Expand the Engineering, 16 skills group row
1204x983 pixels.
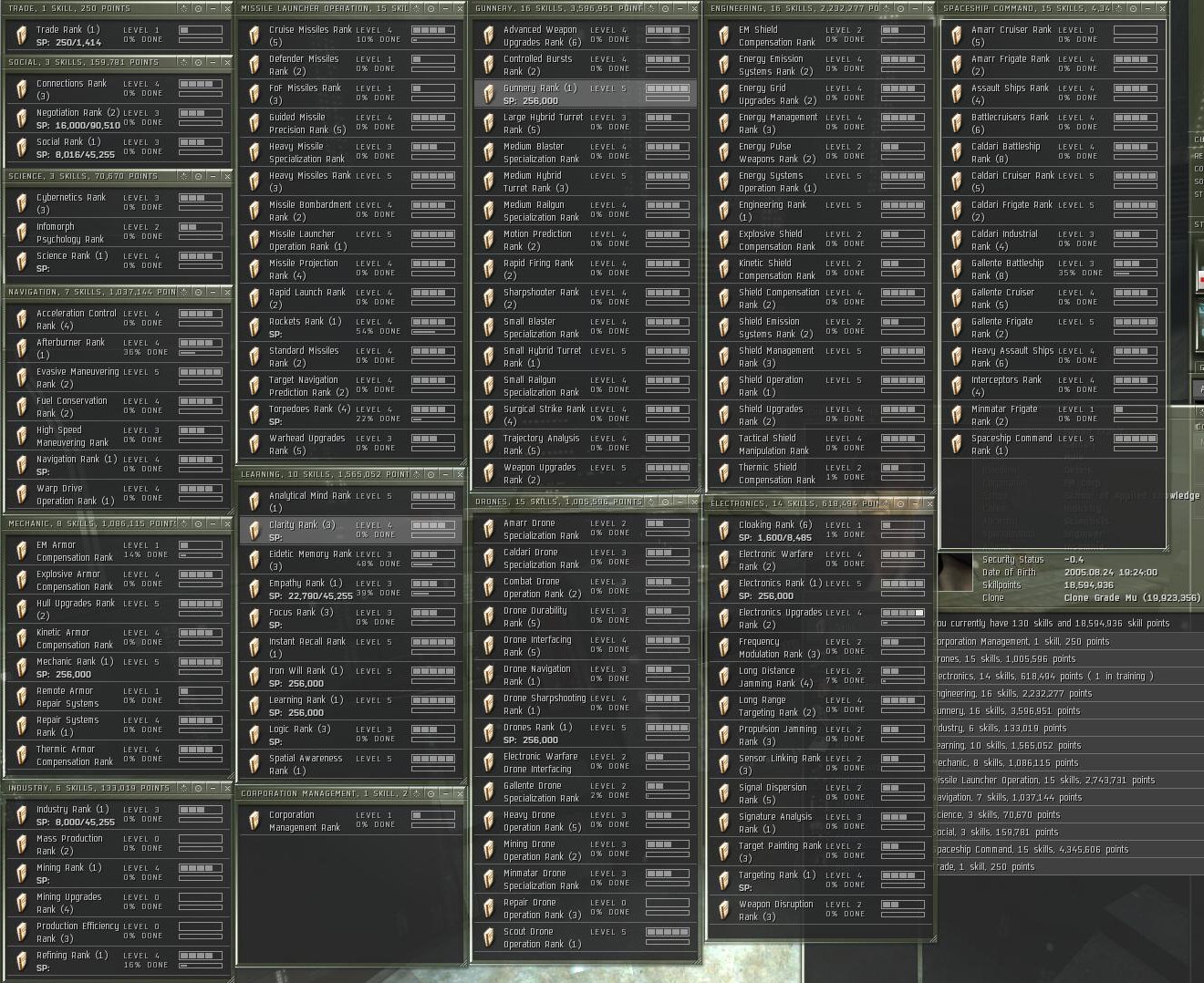[x=1069, y=693]
